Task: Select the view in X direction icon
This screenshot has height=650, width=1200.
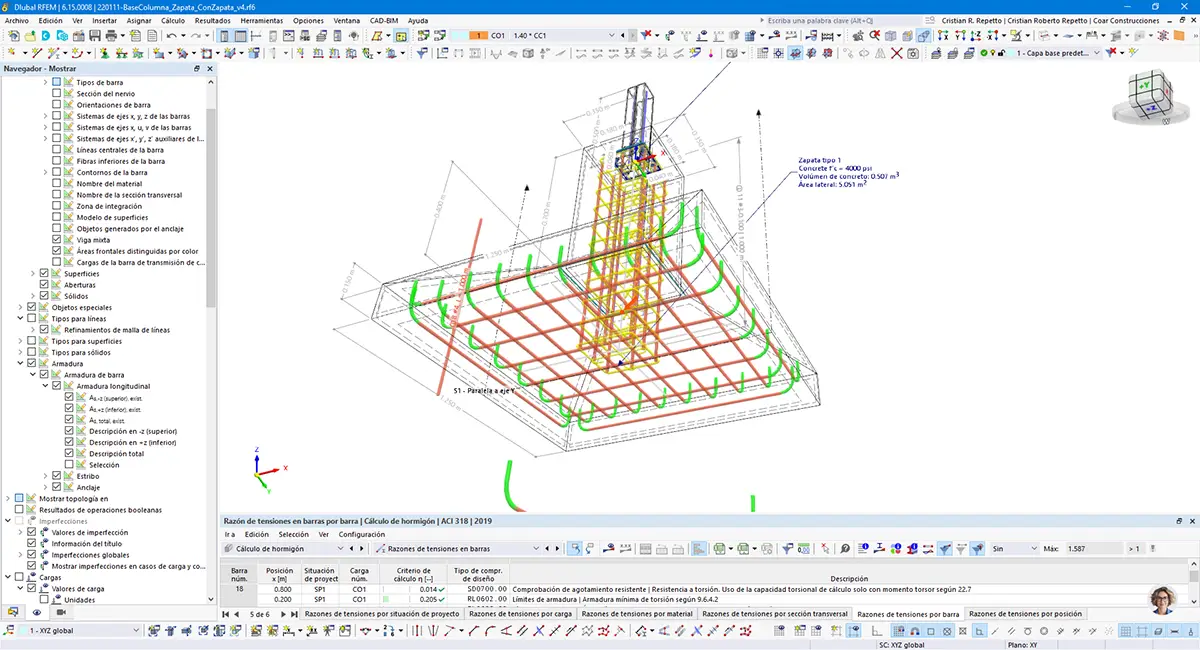Action: tap(943, 36)
